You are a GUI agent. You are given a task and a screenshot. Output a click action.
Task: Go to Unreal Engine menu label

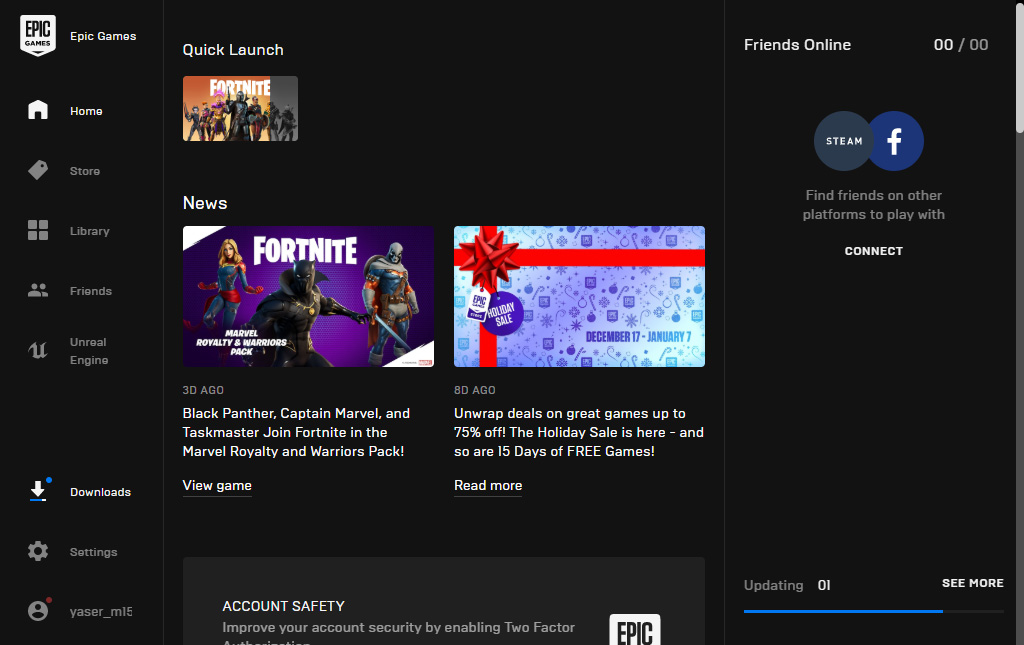pyautogui.click(x=89, y=351)
